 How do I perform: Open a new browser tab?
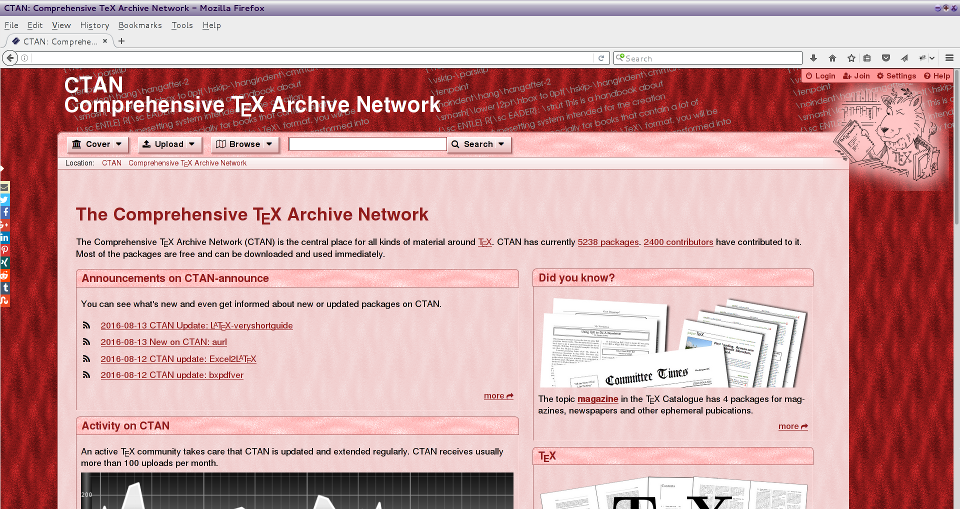[121, 41]
